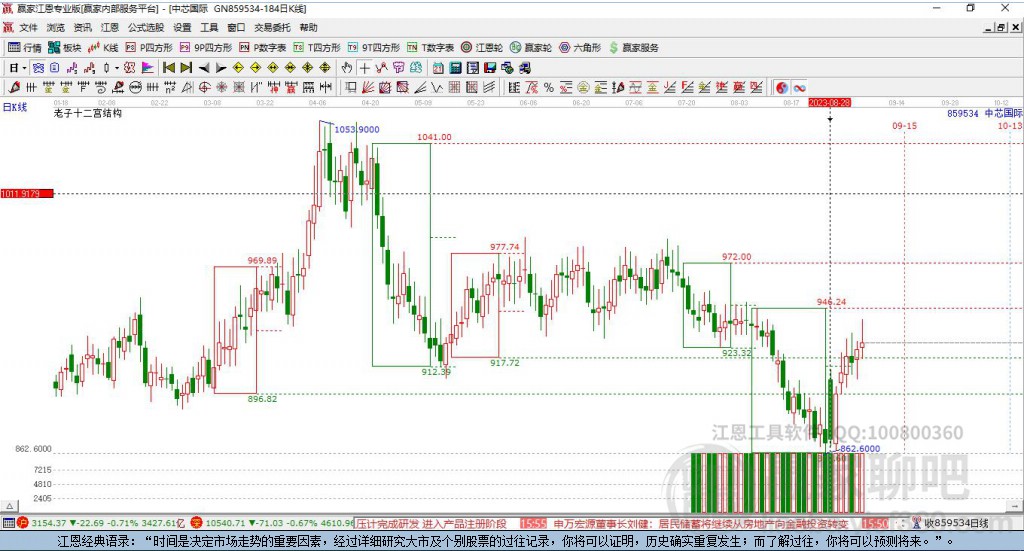Screen dimensions: 1024x551
Task: Click the infinity loop icon
Action: click(799, 87)
